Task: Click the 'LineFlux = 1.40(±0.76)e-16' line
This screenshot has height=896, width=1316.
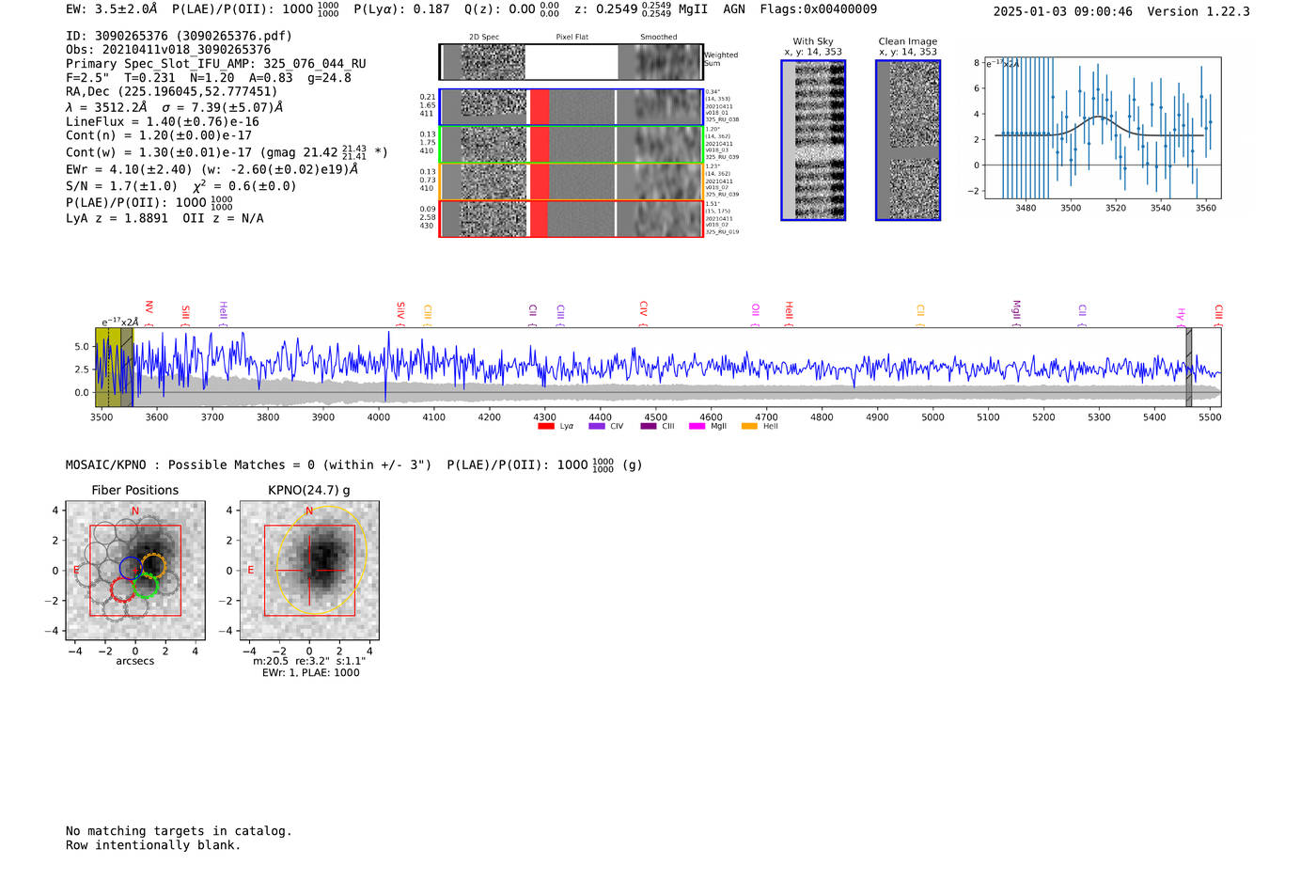Action: tap(163, 121)
